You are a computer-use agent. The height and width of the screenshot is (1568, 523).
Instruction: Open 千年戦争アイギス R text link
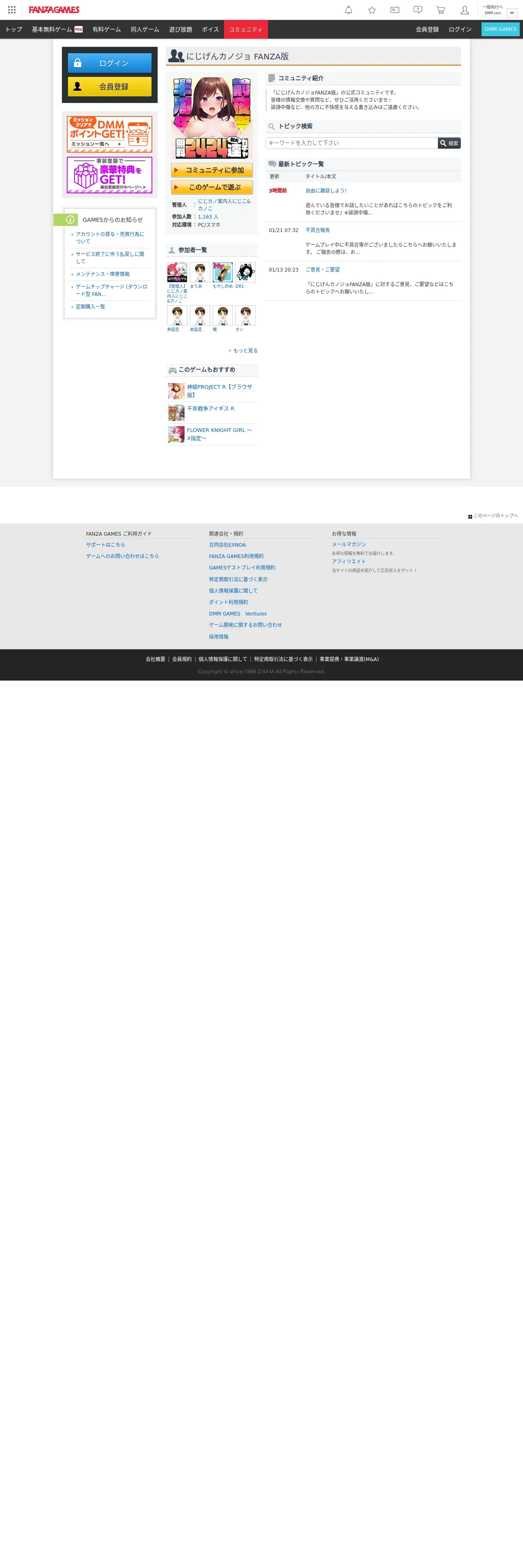tap(211, 408)
